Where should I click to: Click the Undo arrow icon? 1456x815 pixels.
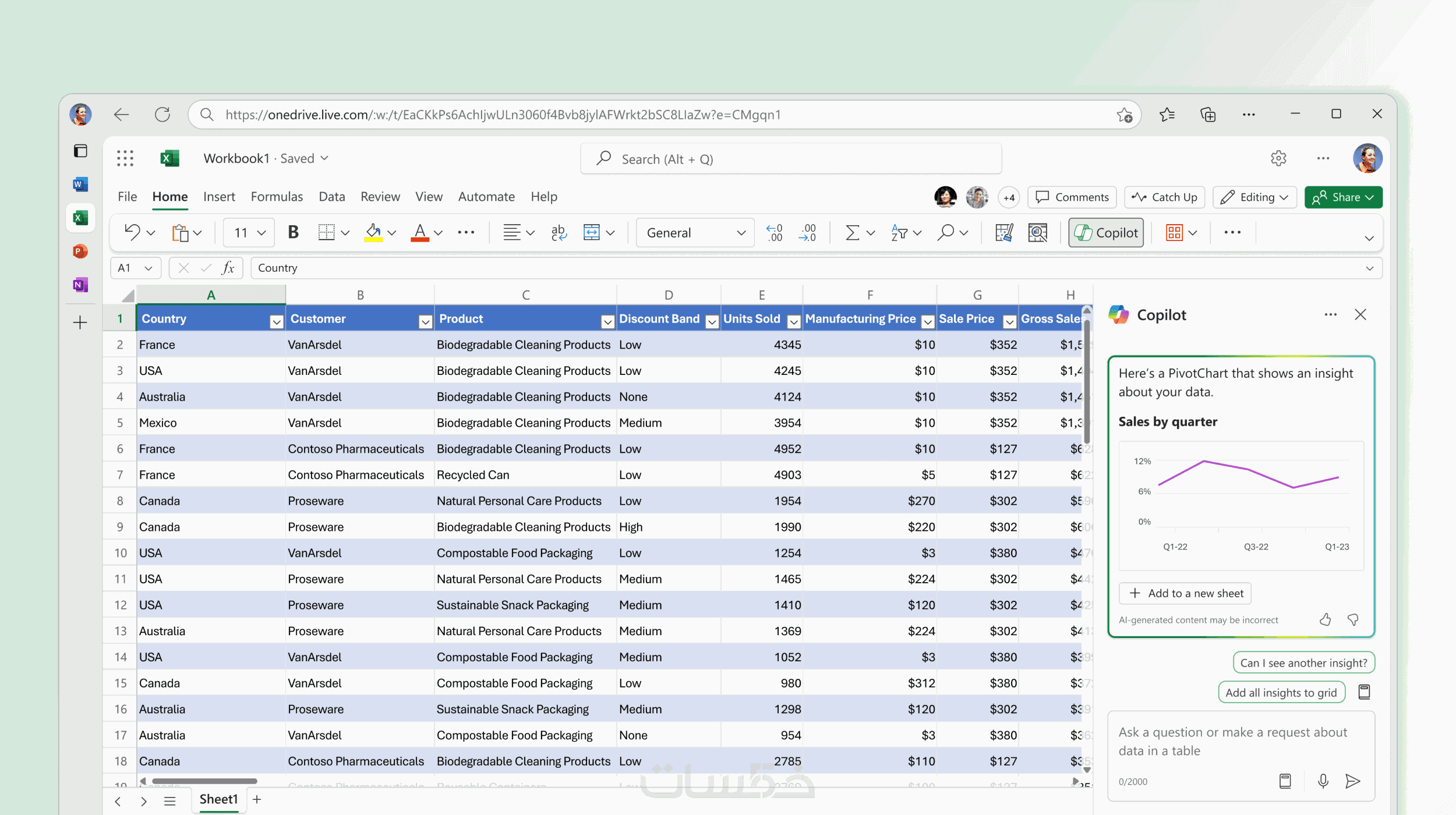tap(132, 232)
